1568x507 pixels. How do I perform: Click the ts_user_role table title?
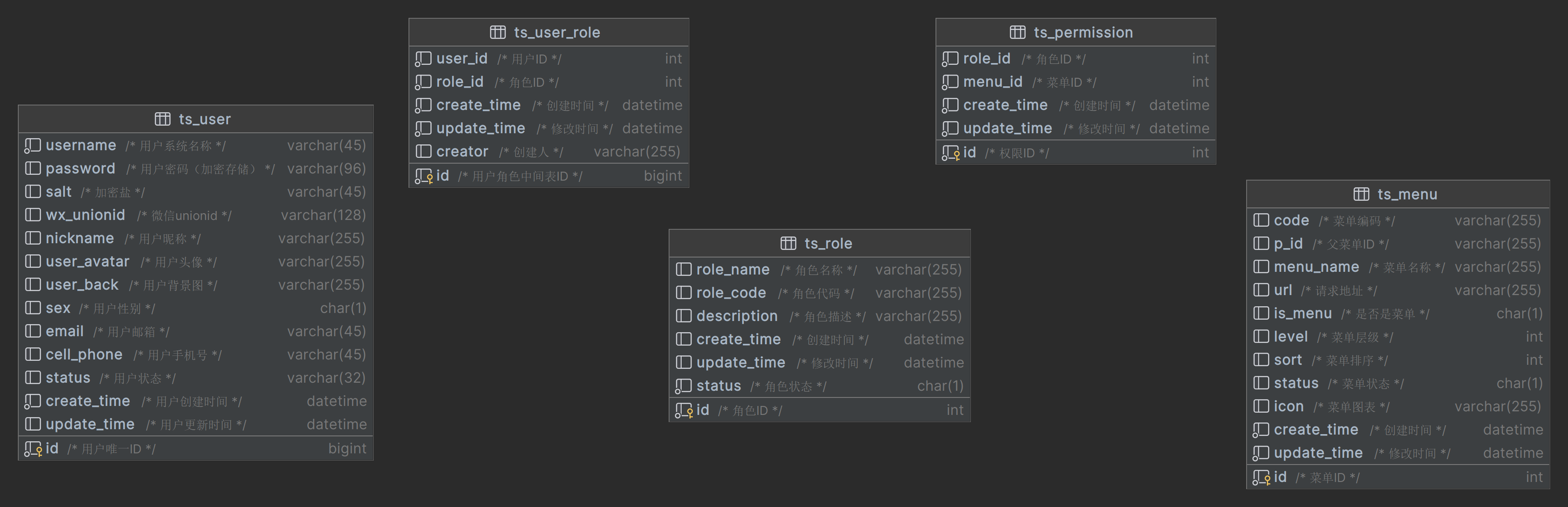coord(556,32)
